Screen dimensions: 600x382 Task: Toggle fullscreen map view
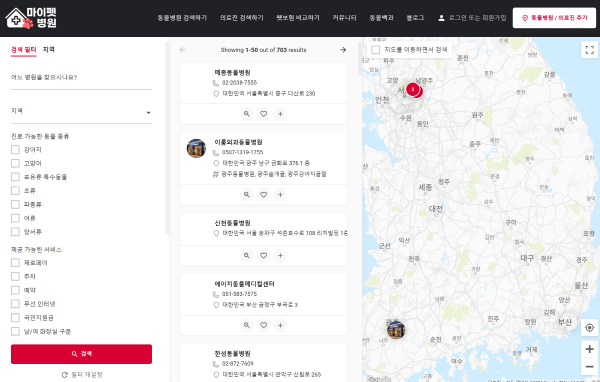point(590,50)
